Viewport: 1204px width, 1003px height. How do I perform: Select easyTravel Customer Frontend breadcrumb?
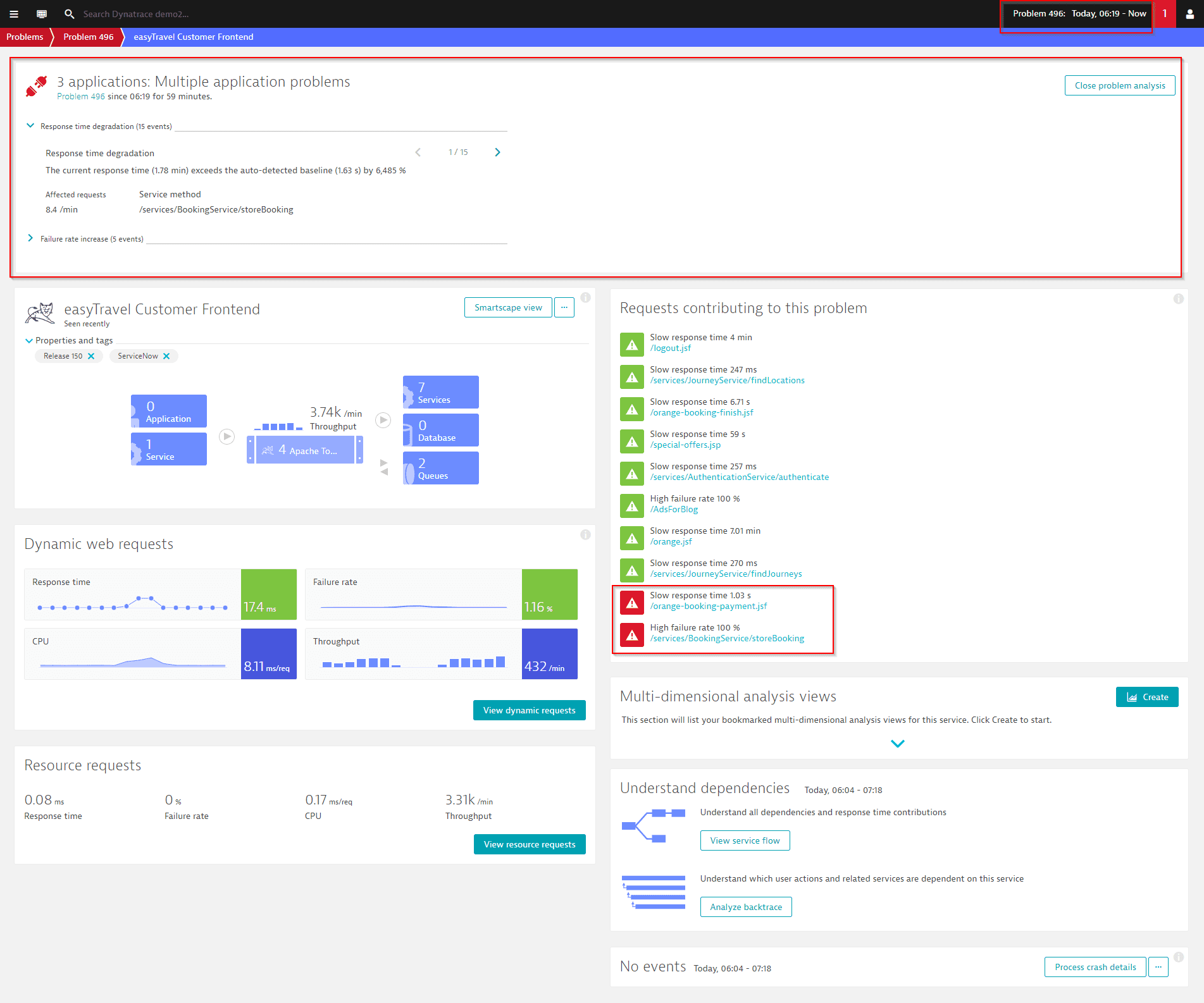pyautogui.click(x=194, y=37)
